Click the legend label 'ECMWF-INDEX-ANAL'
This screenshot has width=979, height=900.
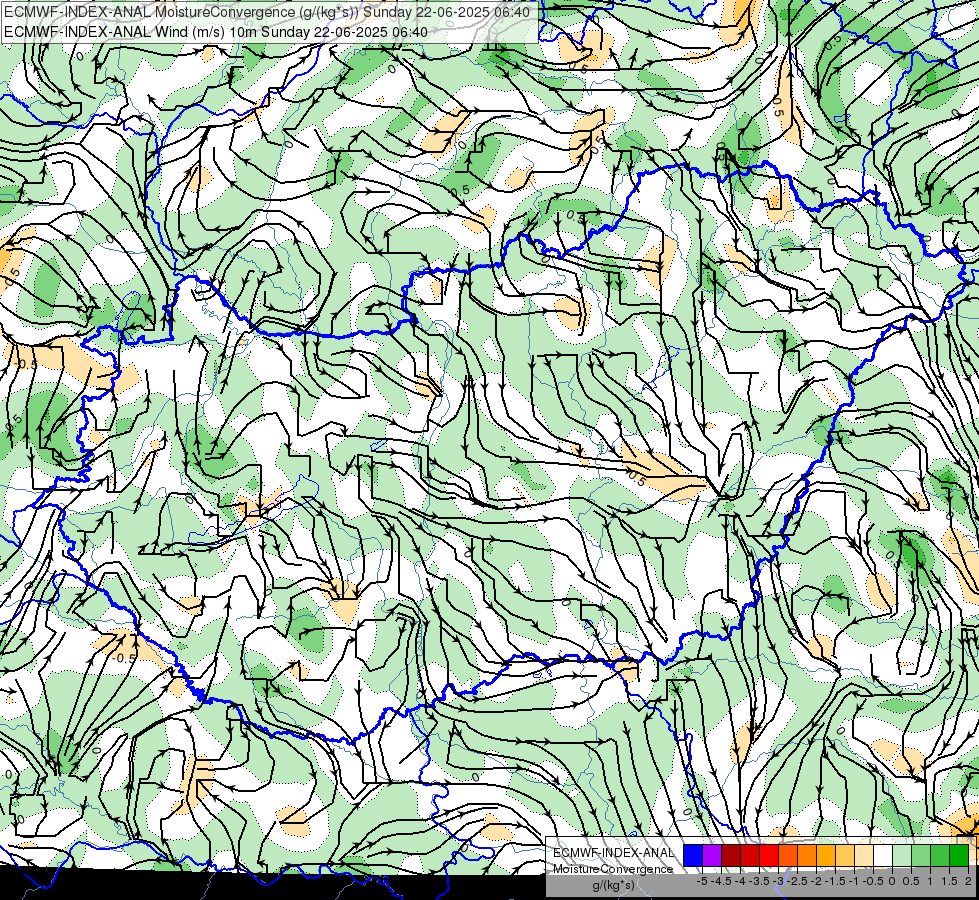[613, 853]
